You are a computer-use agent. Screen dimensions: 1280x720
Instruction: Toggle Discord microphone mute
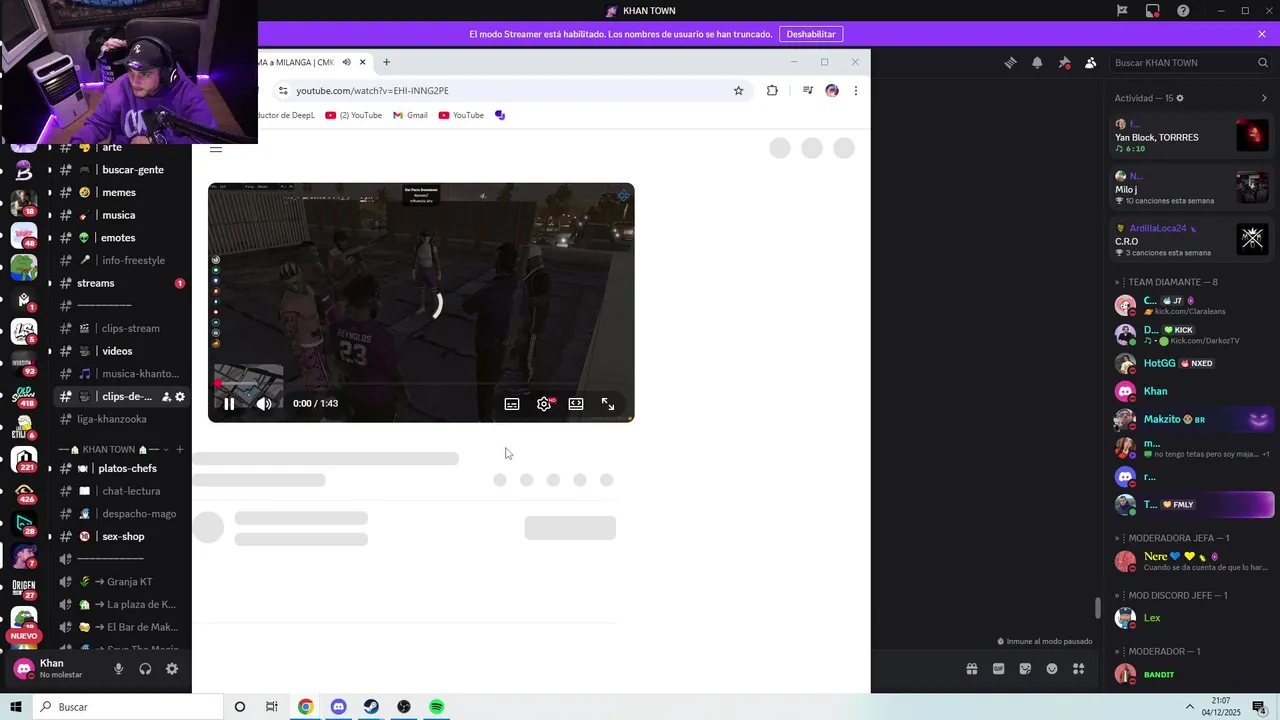(x=118, y=669)
